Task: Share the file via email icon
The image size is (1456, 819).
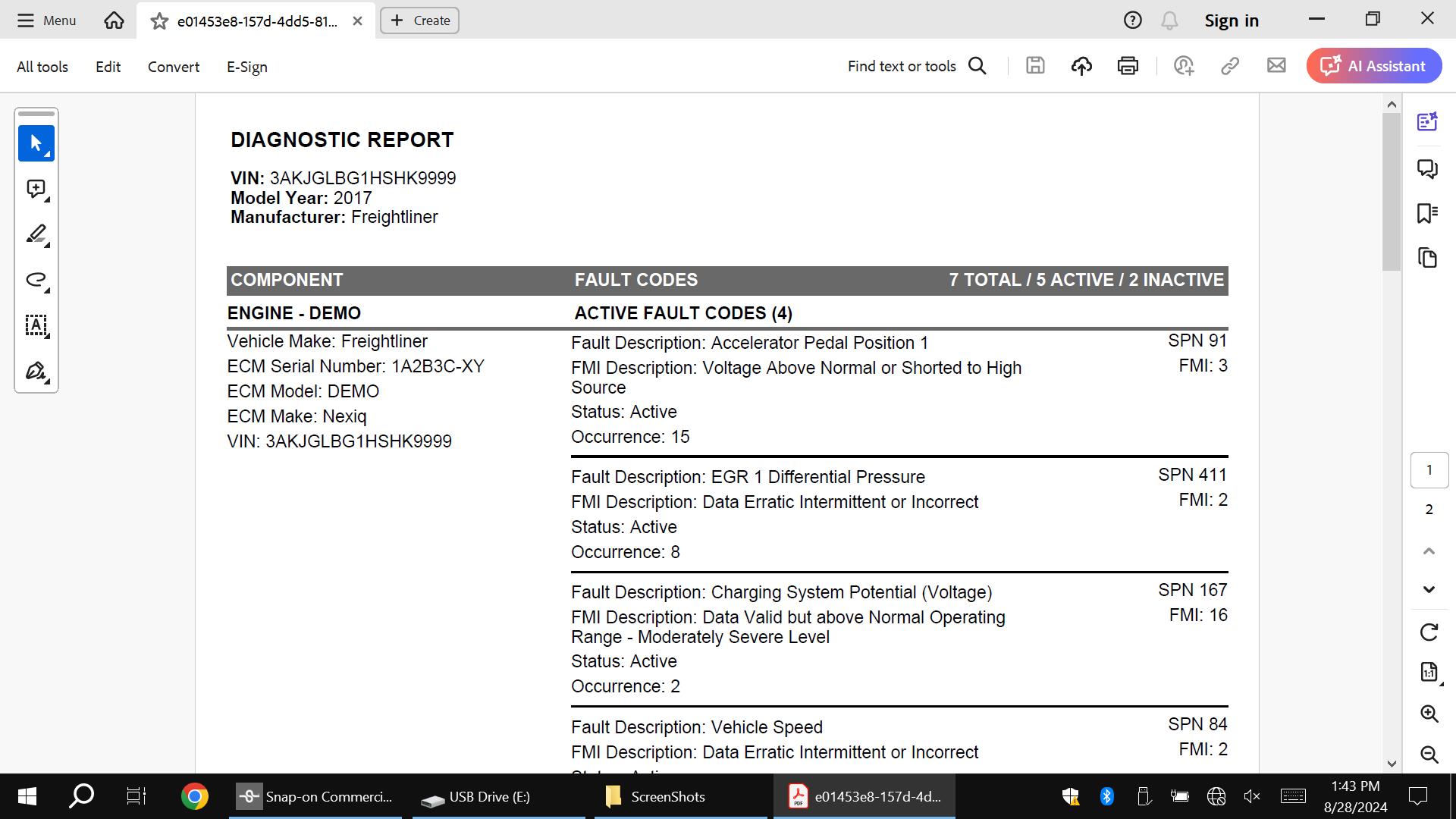Action: click(x=1276, y=66)
